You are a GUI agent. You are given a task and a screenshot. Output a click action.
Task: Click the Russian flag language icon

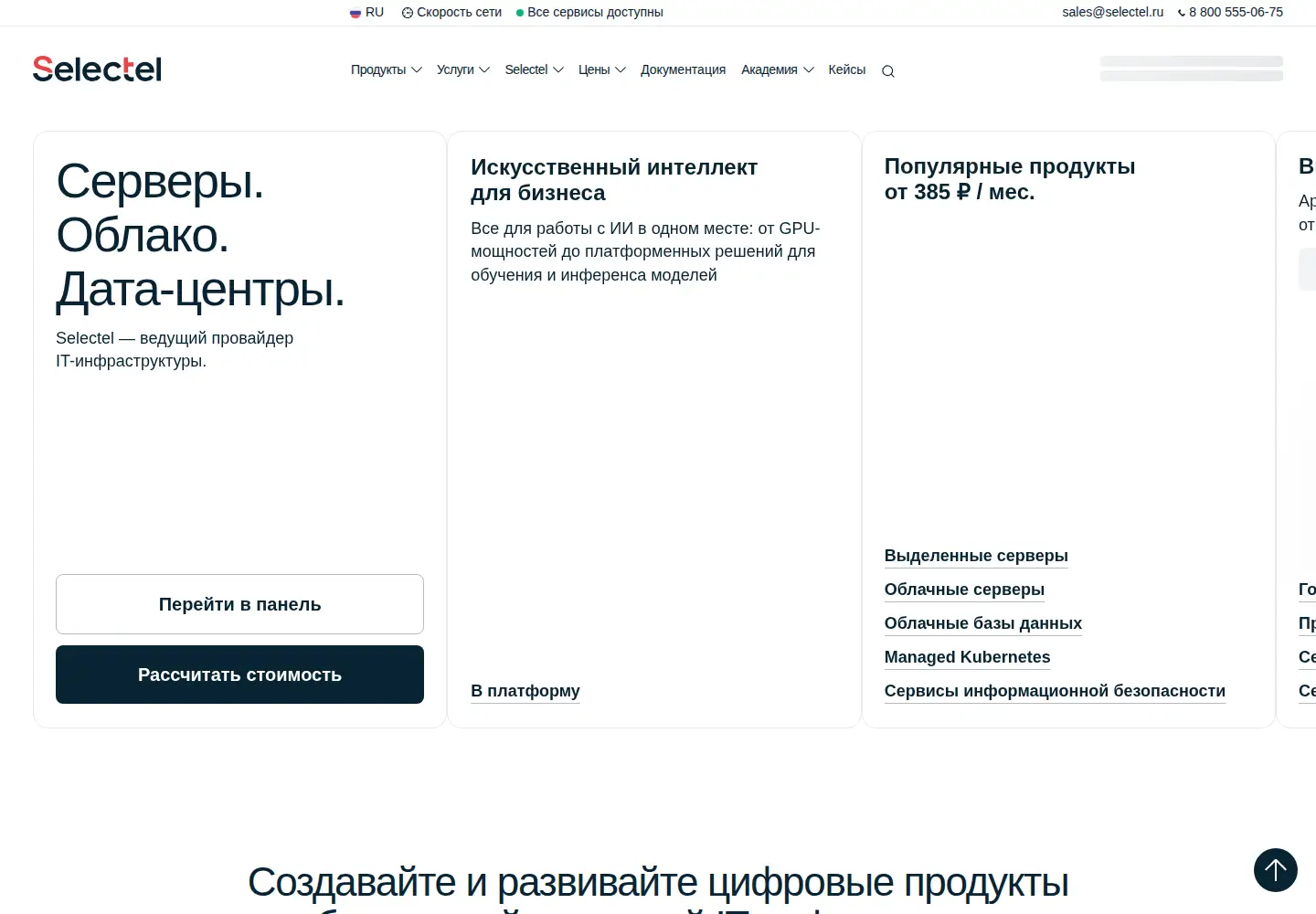point(356,13)
